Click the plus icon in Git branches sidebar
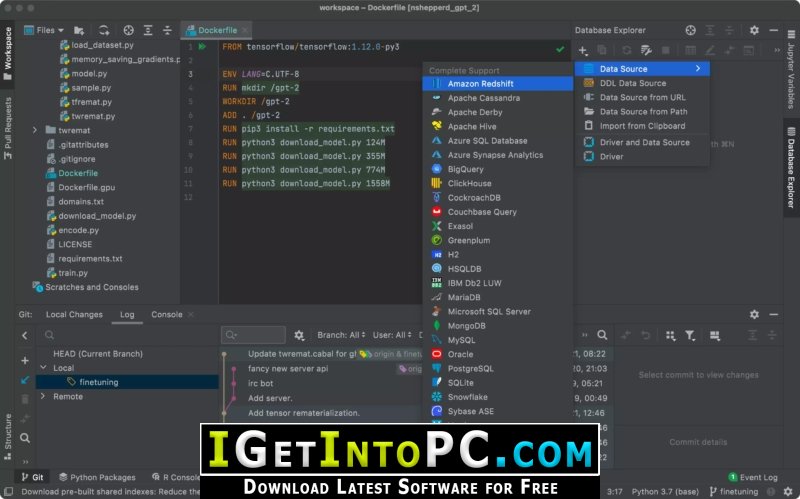The height and width of the screenshot is (499, 800). pyautogui.click(x=24, y=360)
